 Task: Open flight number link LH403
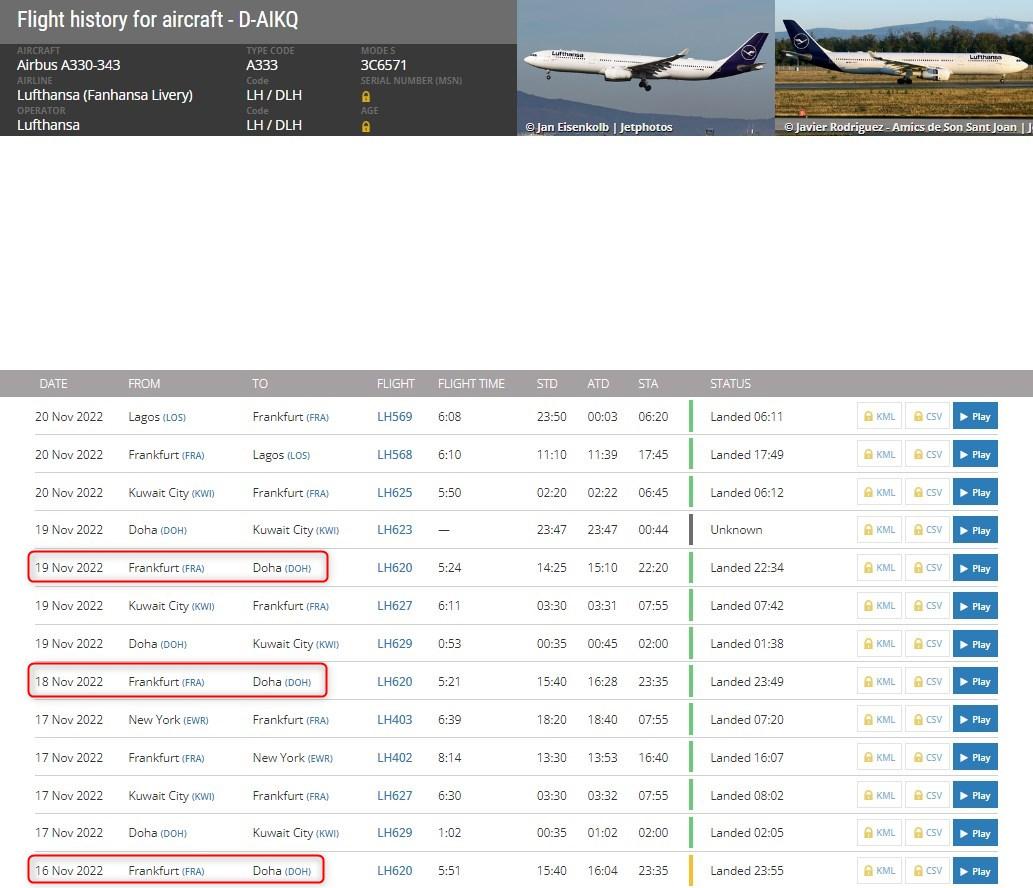[395, 719]
